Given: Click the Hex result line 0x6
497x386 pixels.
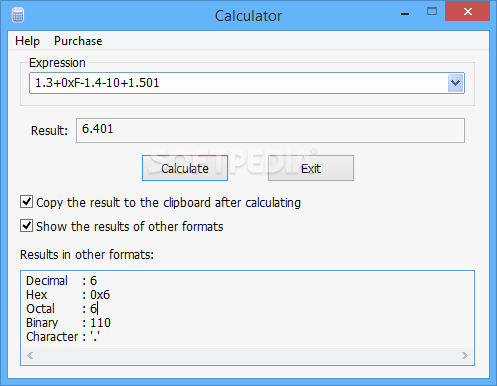Looking at the screenshot, I should click(x=68, y=295).
